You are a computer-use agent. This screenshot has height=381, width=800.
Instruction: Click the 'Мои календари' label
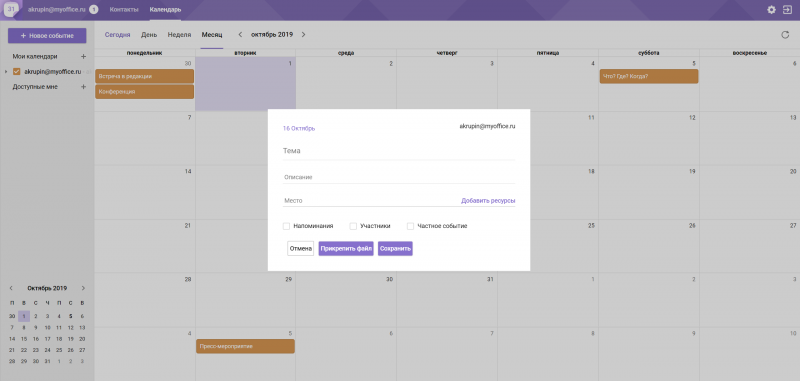coord(35,57)
